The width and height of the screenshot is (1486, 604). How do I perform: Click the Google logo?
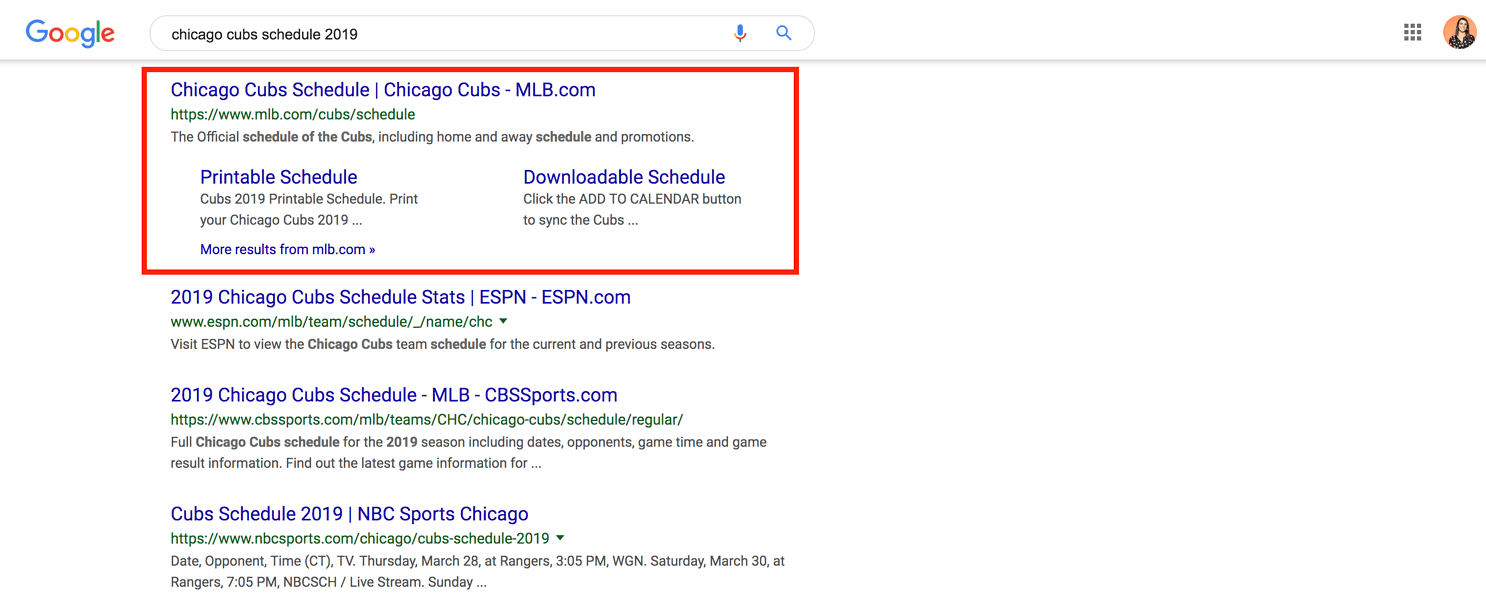70,33
